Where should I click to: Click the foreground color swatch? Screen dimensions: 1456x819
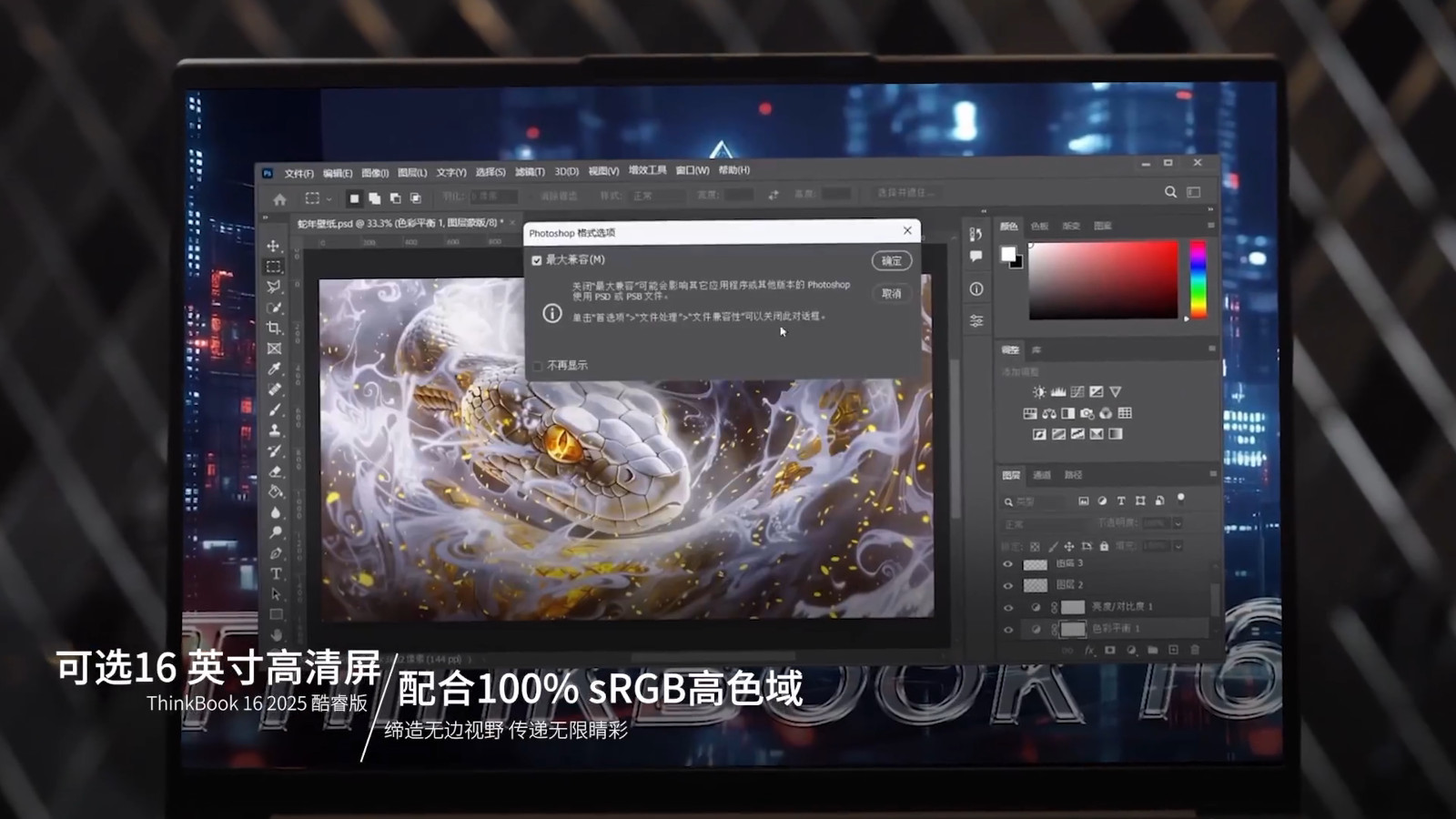tap(1008, 254)
